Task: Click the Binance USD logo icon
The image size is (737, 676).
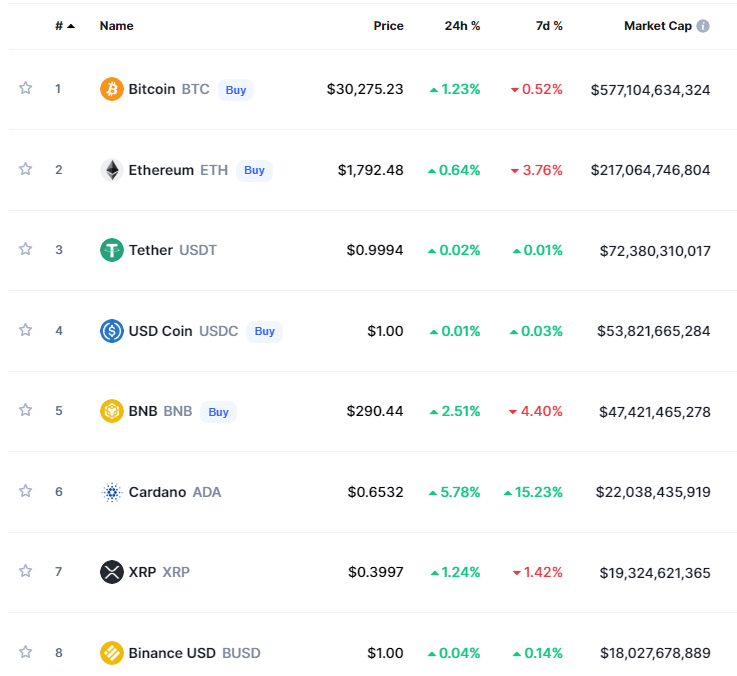Action: coord(112,653)
